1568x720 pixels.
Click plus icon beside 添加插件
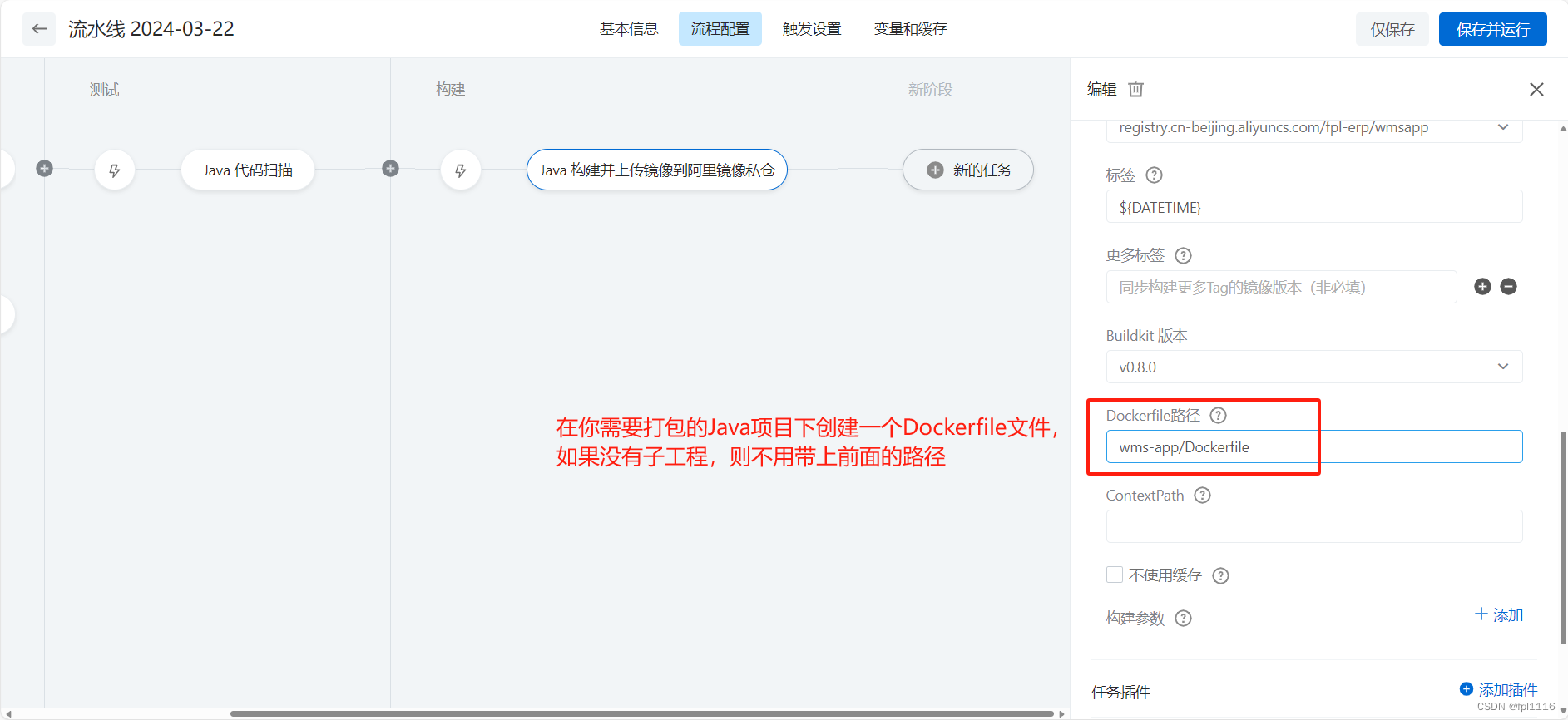pos(1467,689)
